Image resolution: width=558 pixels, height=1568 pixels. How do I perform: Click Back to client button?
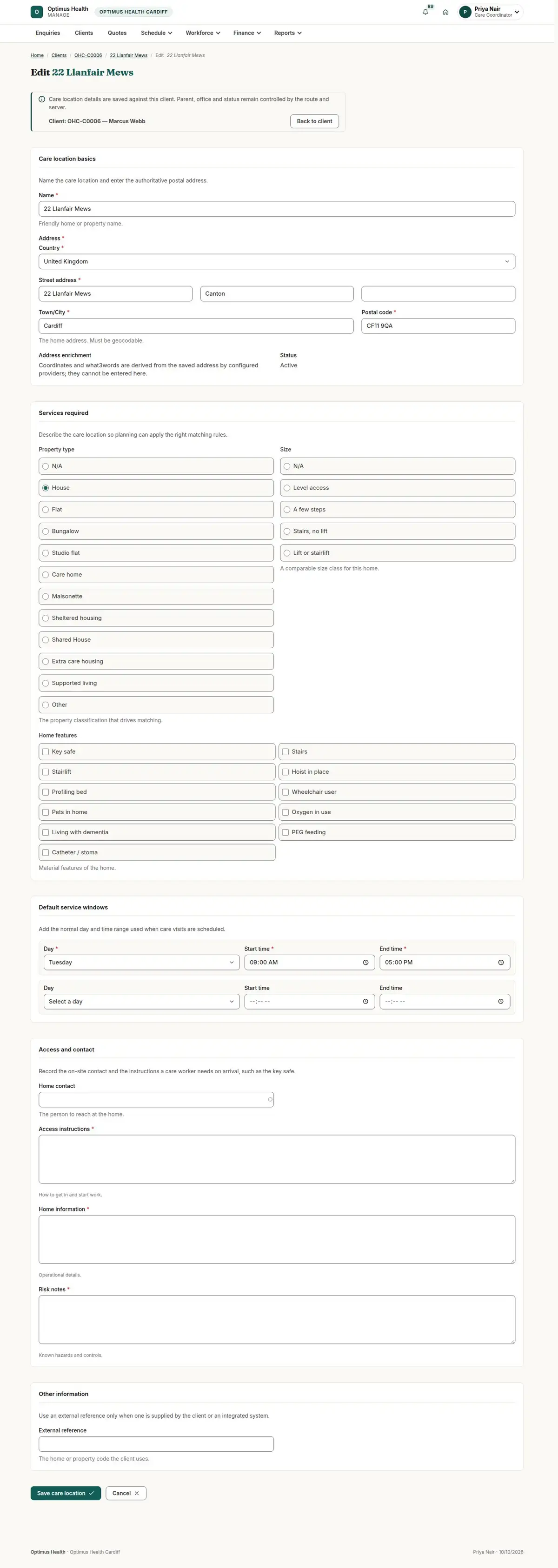point(315,121)
